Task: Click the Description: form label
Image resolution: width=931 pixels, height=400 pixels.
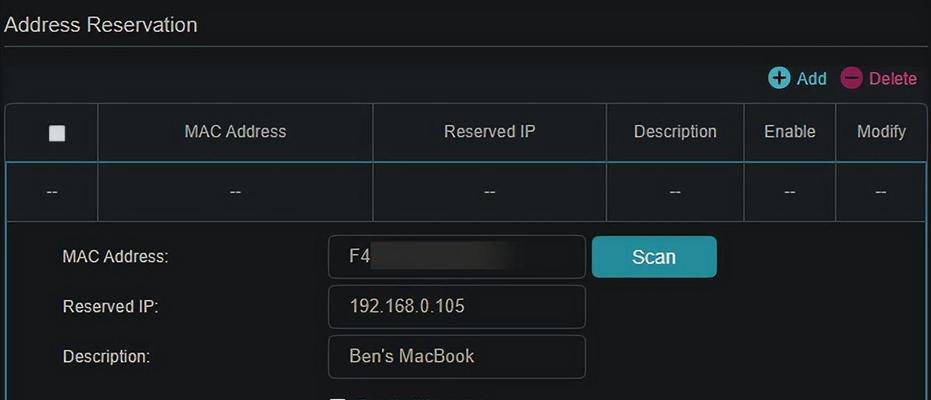Action: tap(106, 357)
